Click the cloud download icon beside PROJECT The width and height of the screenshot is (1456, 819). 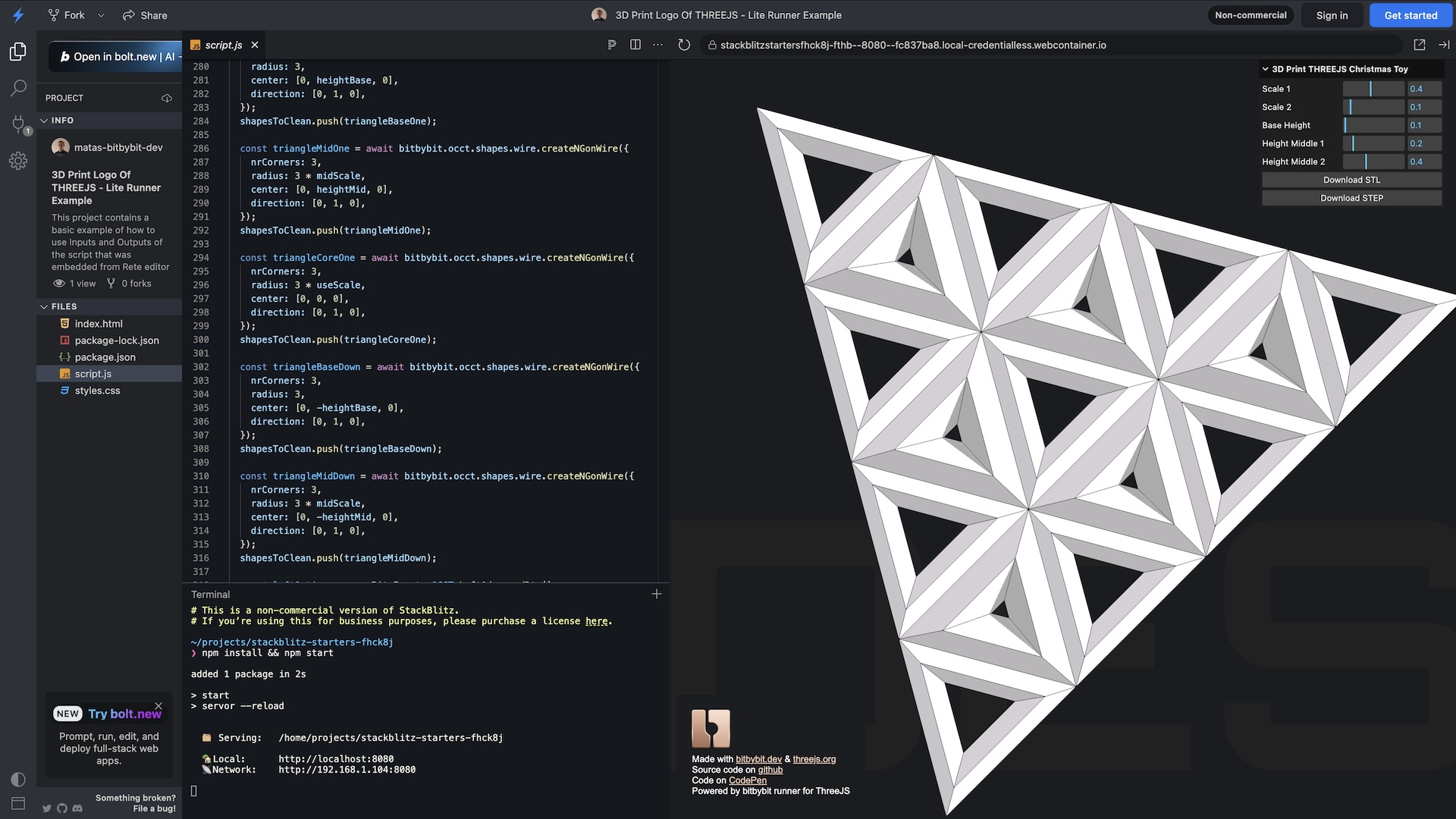167,98
